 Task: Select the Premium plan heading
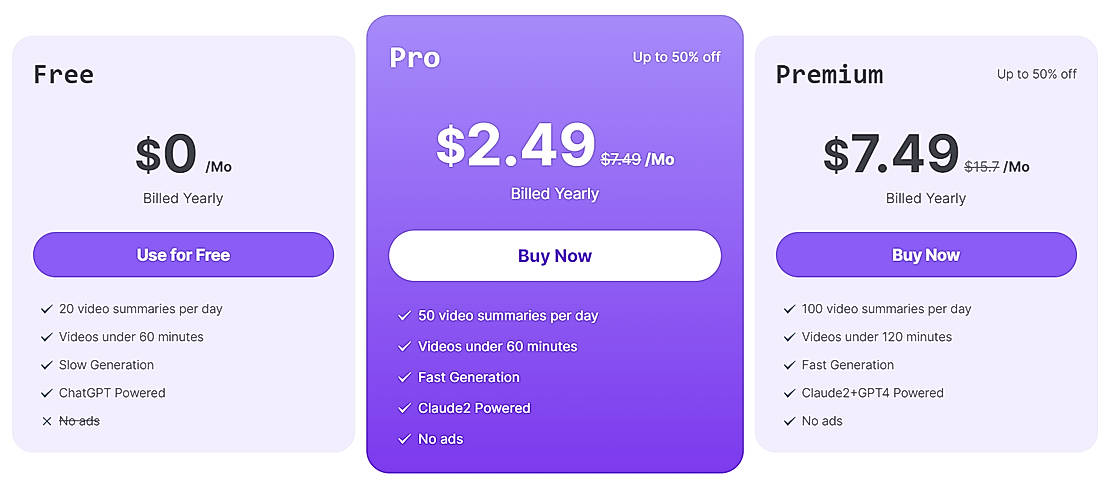coord(829,75)
